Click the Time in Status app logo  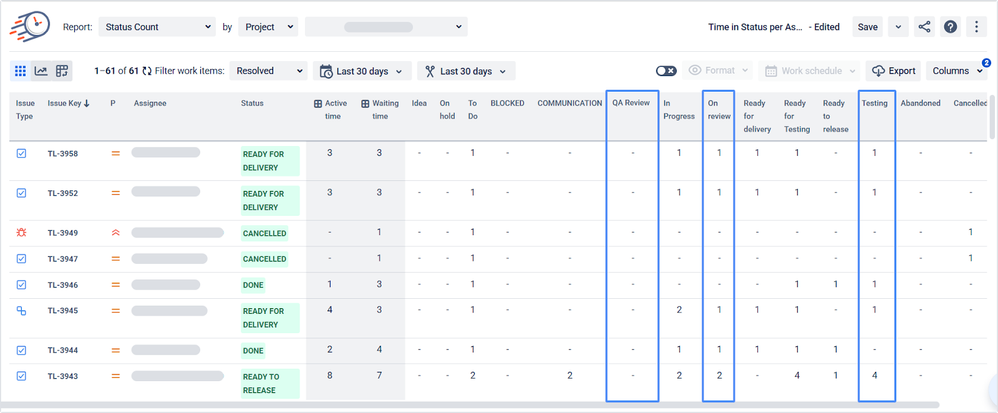(x=29, y=26)
